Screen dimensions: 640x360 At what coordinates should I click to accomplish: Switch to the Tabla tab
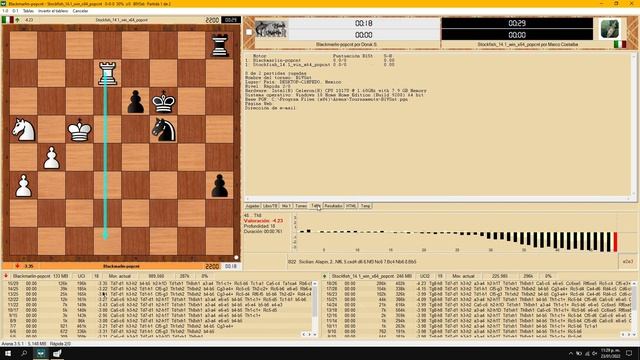coord(316,206)
